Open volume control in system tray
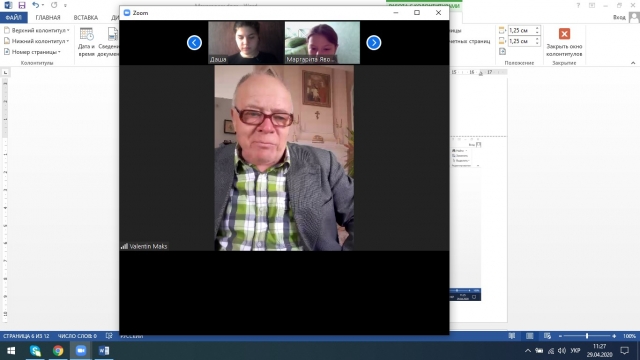Screen dimensions: 640x360 [562, 351]
